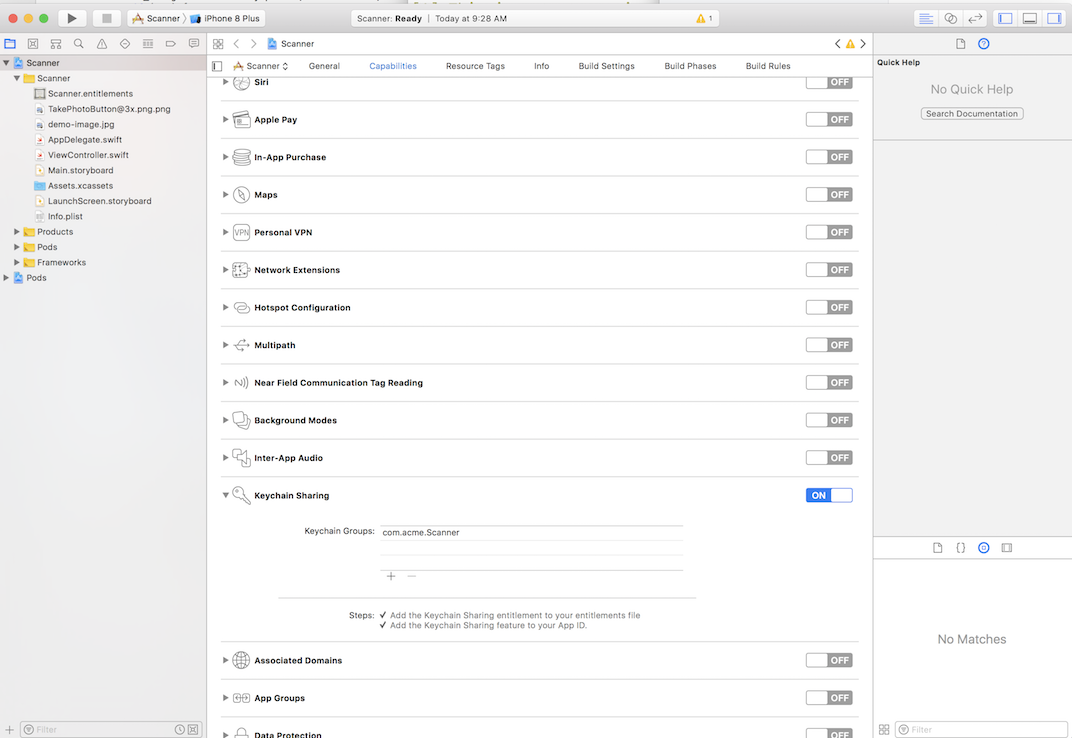The width and height of the screenshot is (1072, 738).
Task: Open the Find navigator
Action: coord(79,44)
